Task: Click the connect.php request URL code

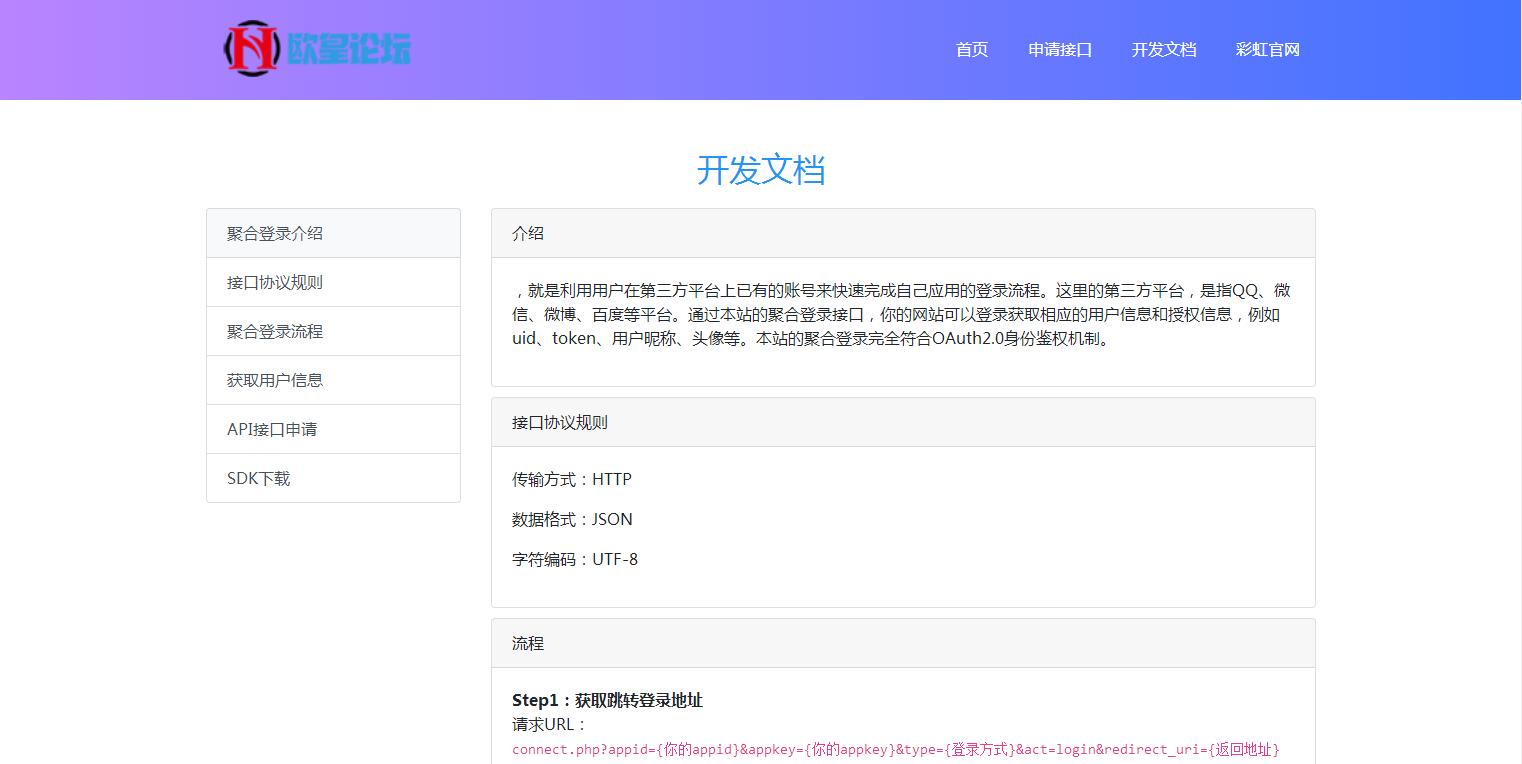Action: (895, 749)
